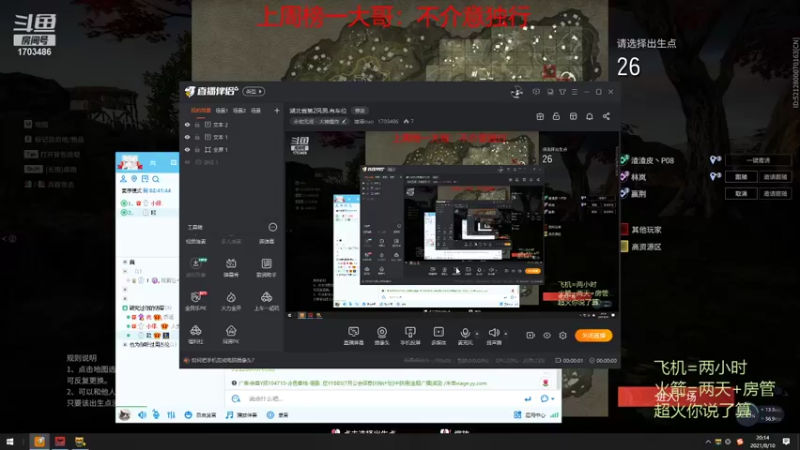Open the phone screen-cast source
Image resolution: width=800 pixels, height=450 pixels.
point(410,335)
